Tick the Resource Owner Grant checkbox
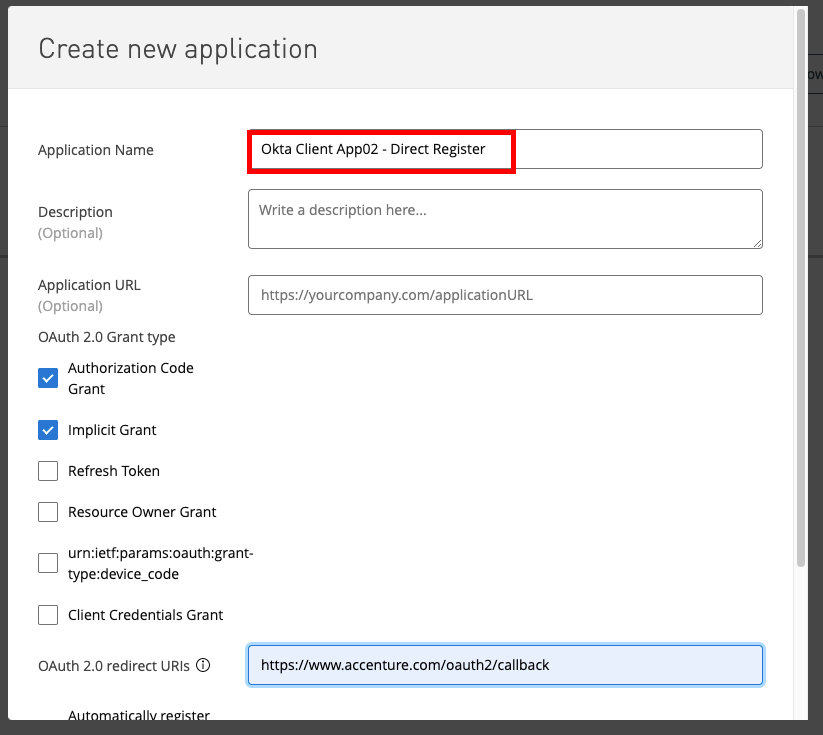Image resolution: width=823 pixels, height=735 pixels. [x=48, y=512]
